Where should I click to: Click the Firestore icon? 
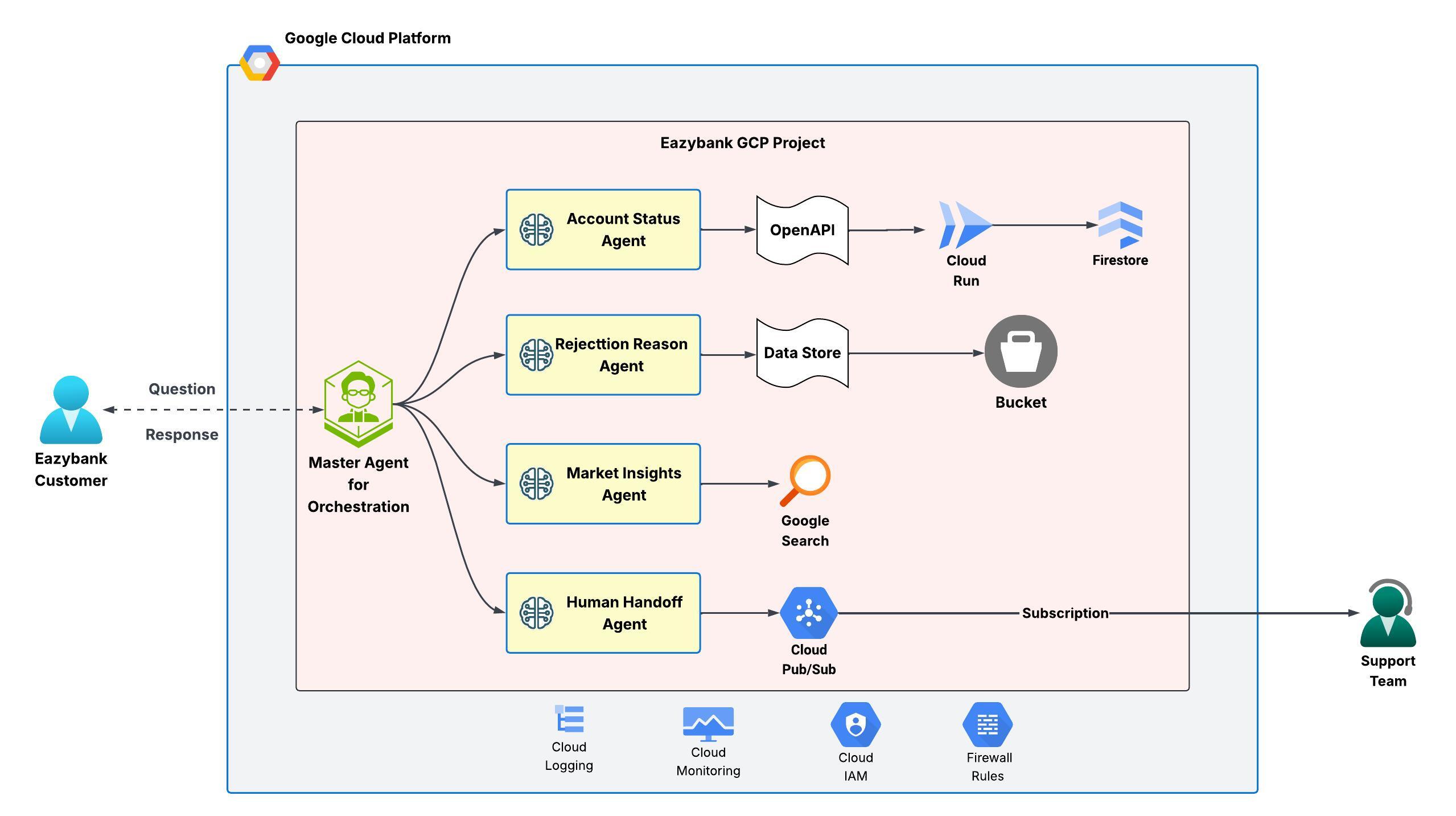pos(1120,225)
